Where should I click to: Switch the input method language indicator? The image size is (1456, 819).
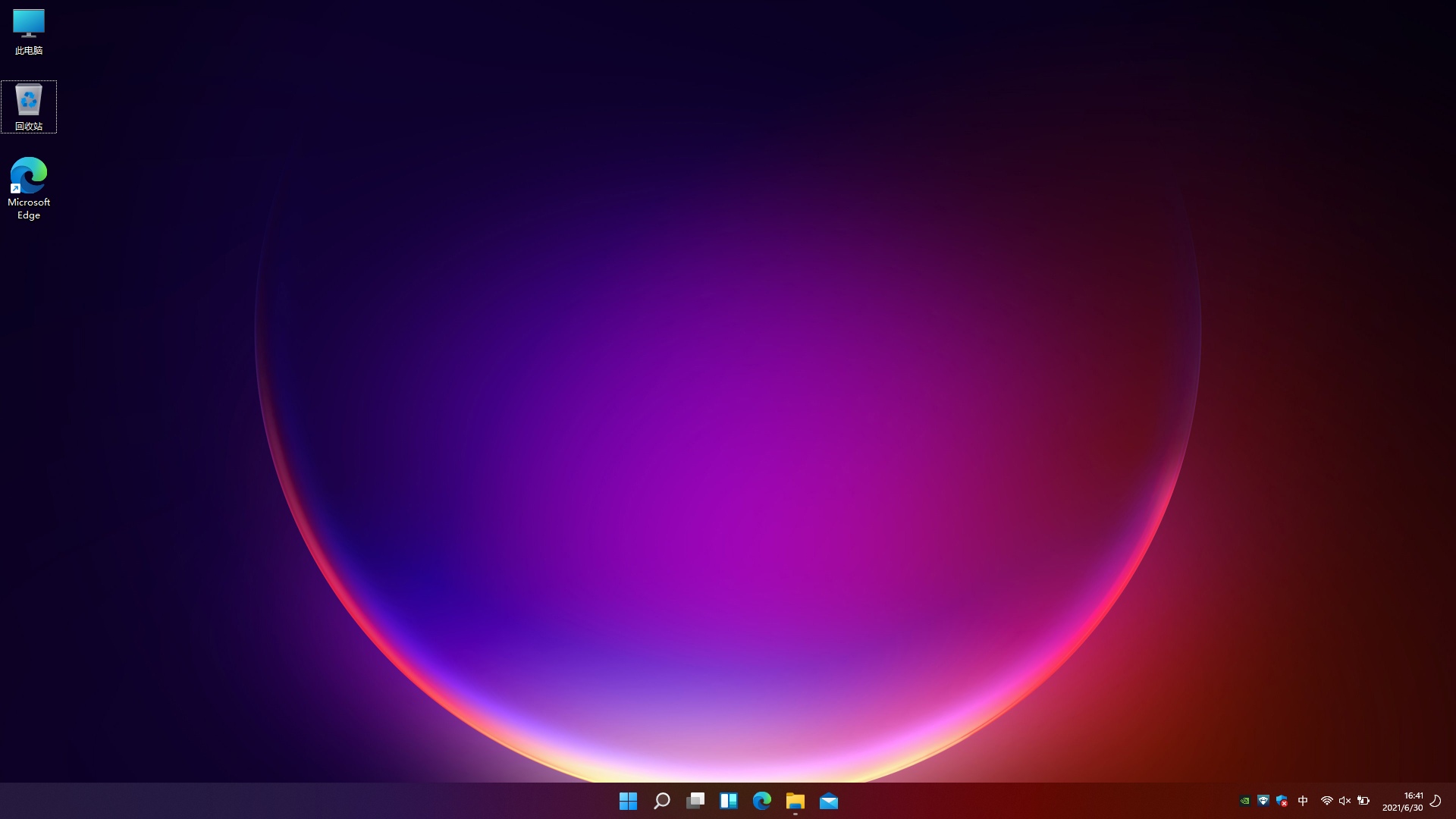point(1303,801)
